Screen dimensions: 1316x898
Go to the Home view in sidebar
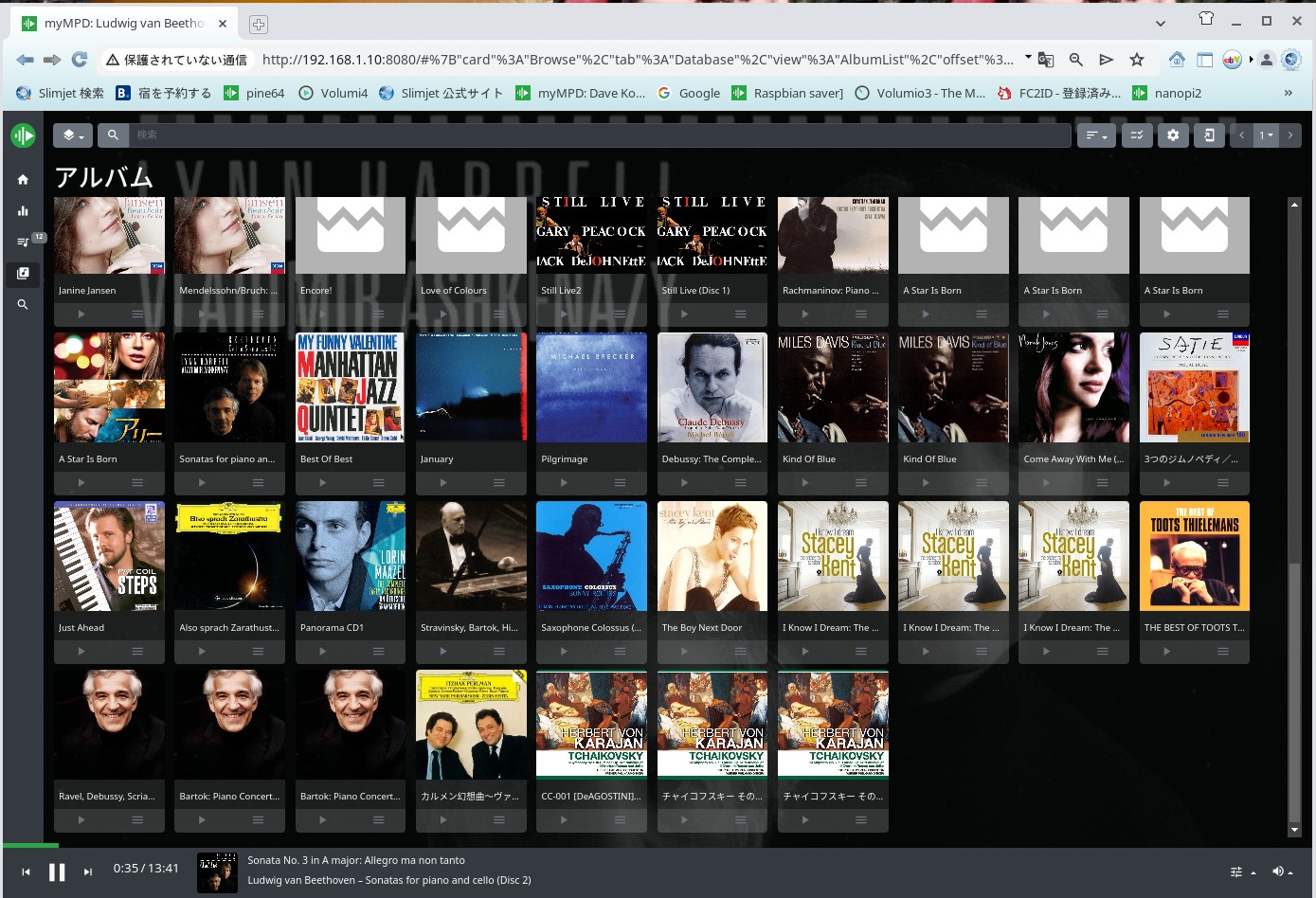click(23, 180)
